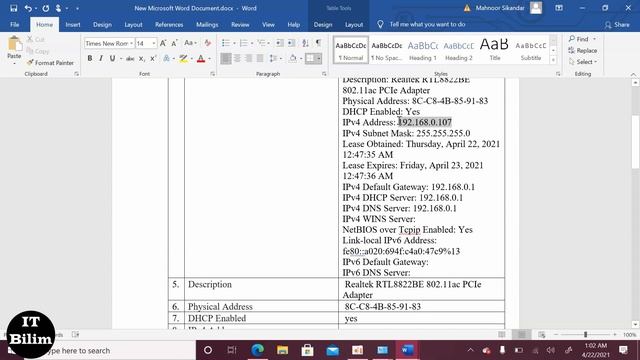This screenshot has width=640, height=360.
Task: Open the Mail app from the taskbar
Action: [x=332, y=350]
